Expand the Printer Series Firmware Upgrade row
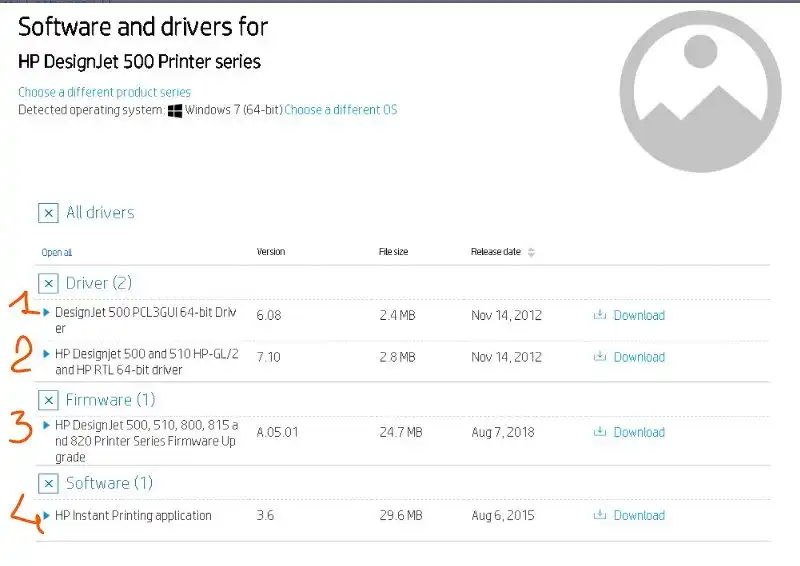Screen dimensions: 800x566 coord(47,426)
